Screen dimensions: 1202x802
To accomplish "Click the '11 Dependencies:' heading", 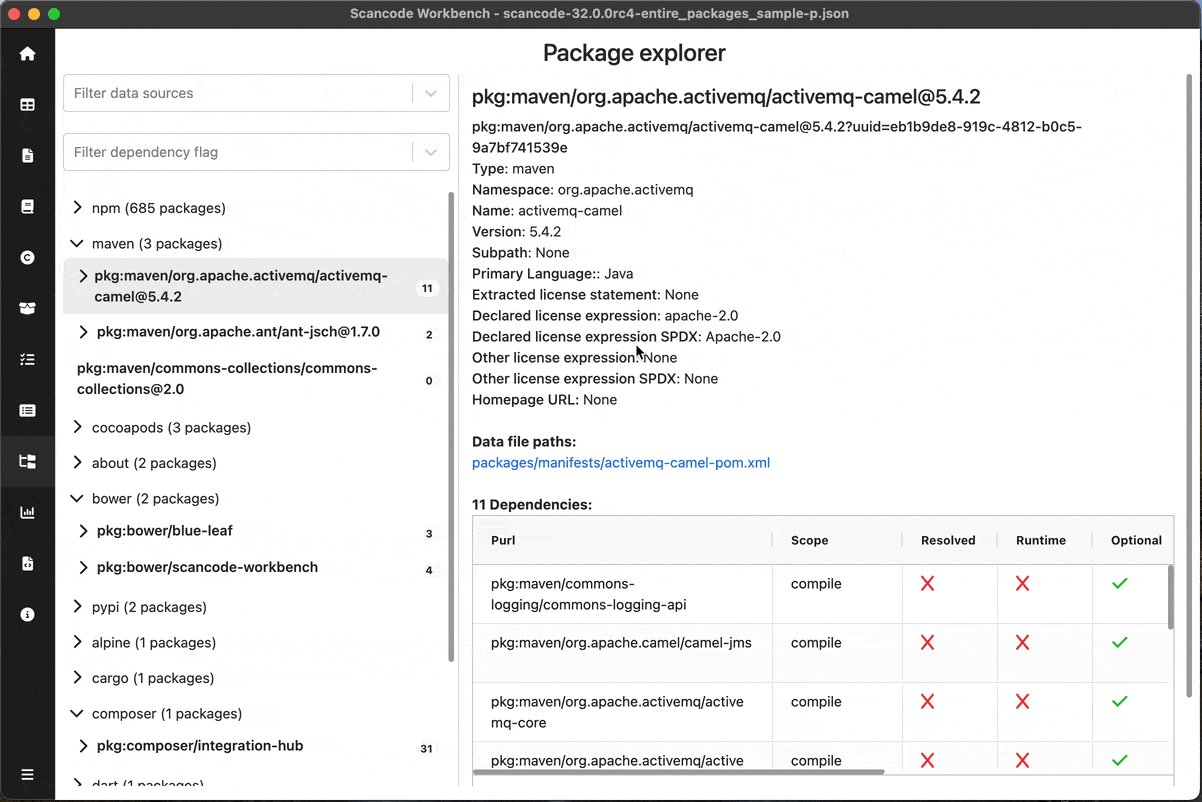I will (532, 505).
